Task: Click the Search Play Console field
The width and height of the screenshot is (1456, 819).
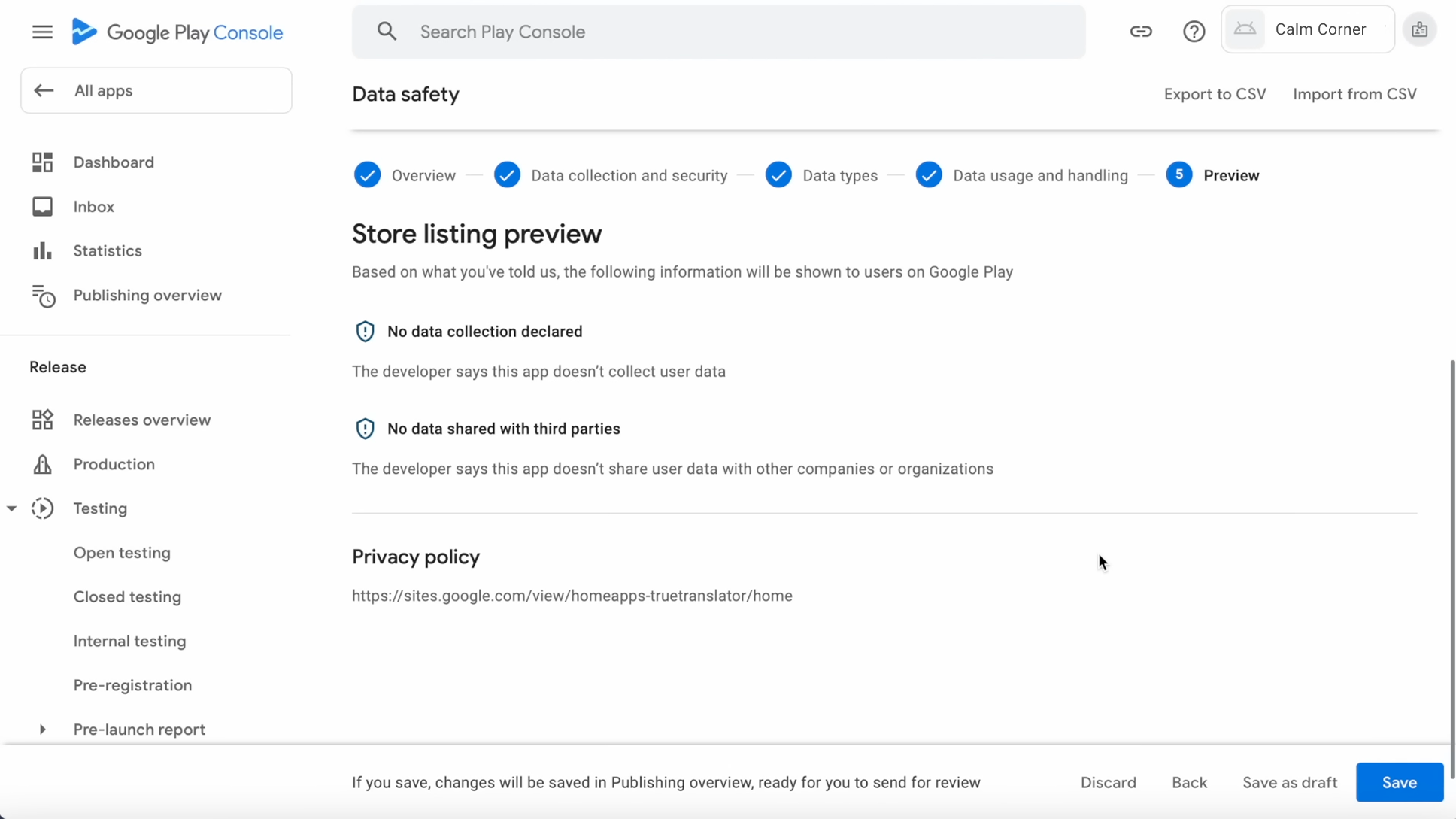Action: click(x=718, y=32)
